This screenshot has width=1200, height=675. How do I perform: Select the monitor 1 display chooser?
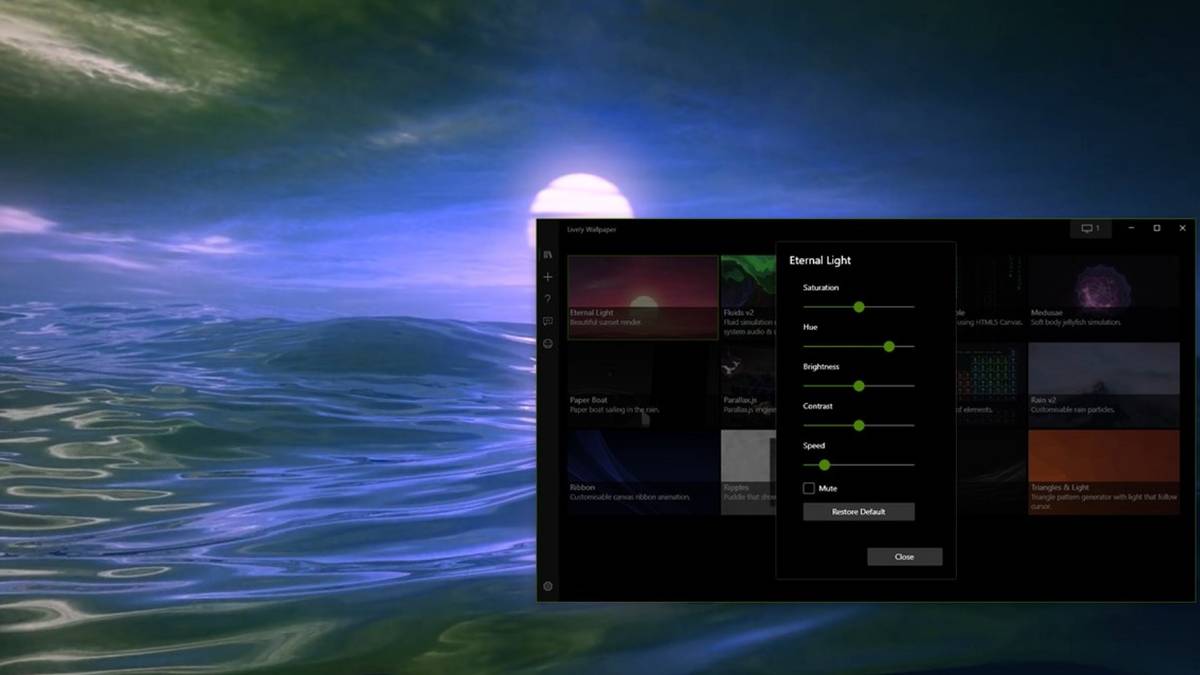pos(1090,228)
